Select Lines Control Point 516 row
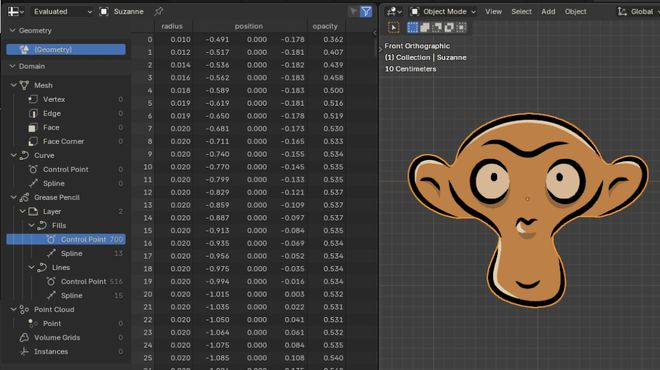The image size is (660, 370). click(66, 281)
